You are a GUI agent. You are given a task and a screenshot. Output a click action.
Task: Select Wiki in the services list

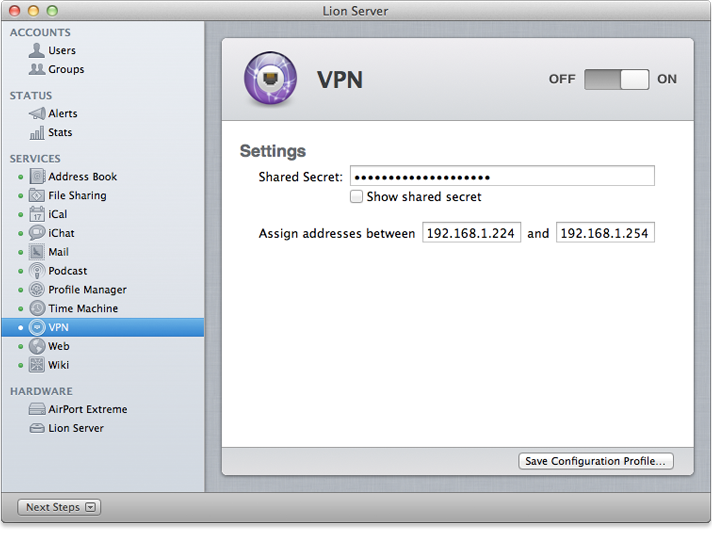(58, 365)
